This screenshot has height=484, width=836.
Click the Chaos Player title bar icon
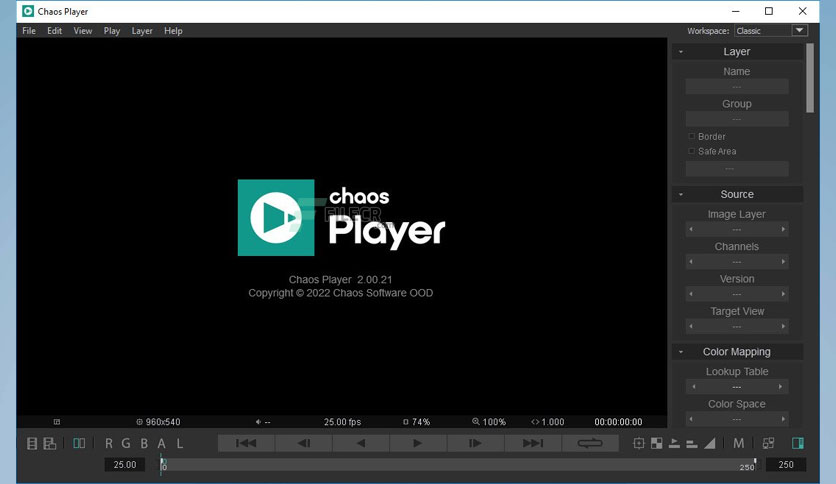(28, 11)
